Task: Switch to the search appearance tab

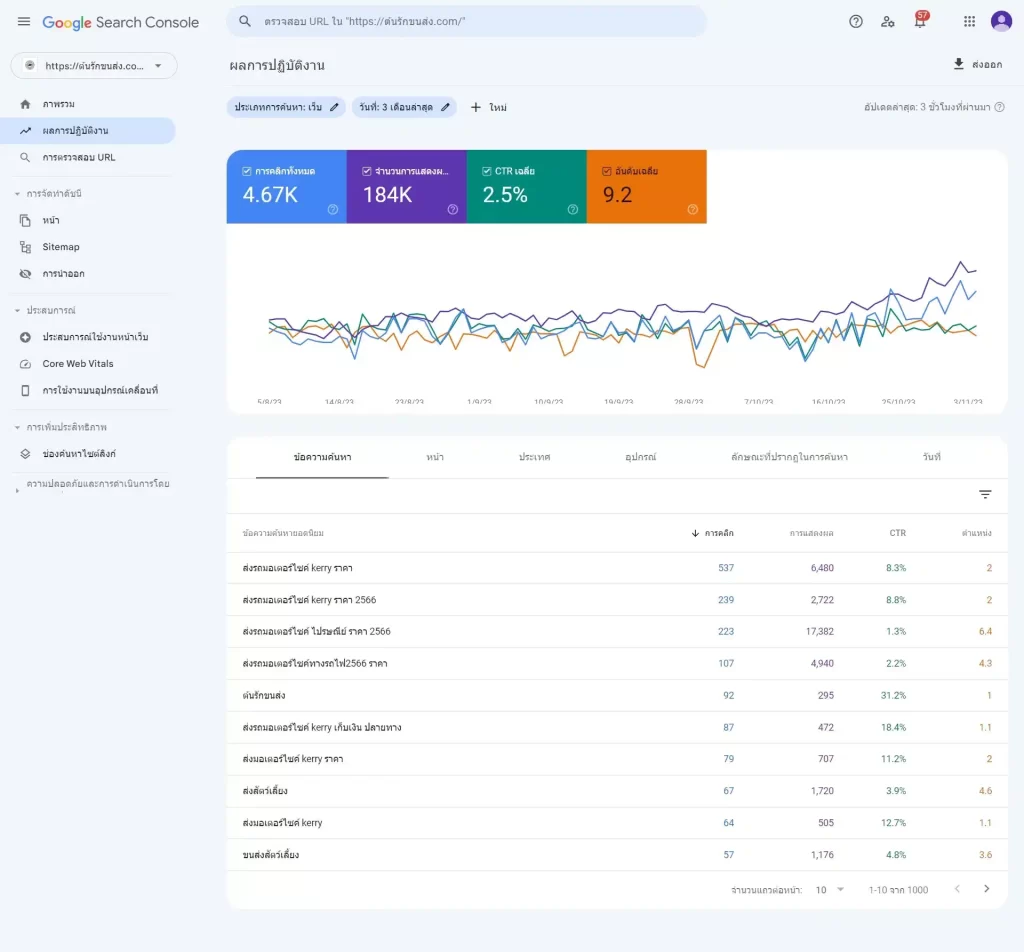Action: (789, 457)
